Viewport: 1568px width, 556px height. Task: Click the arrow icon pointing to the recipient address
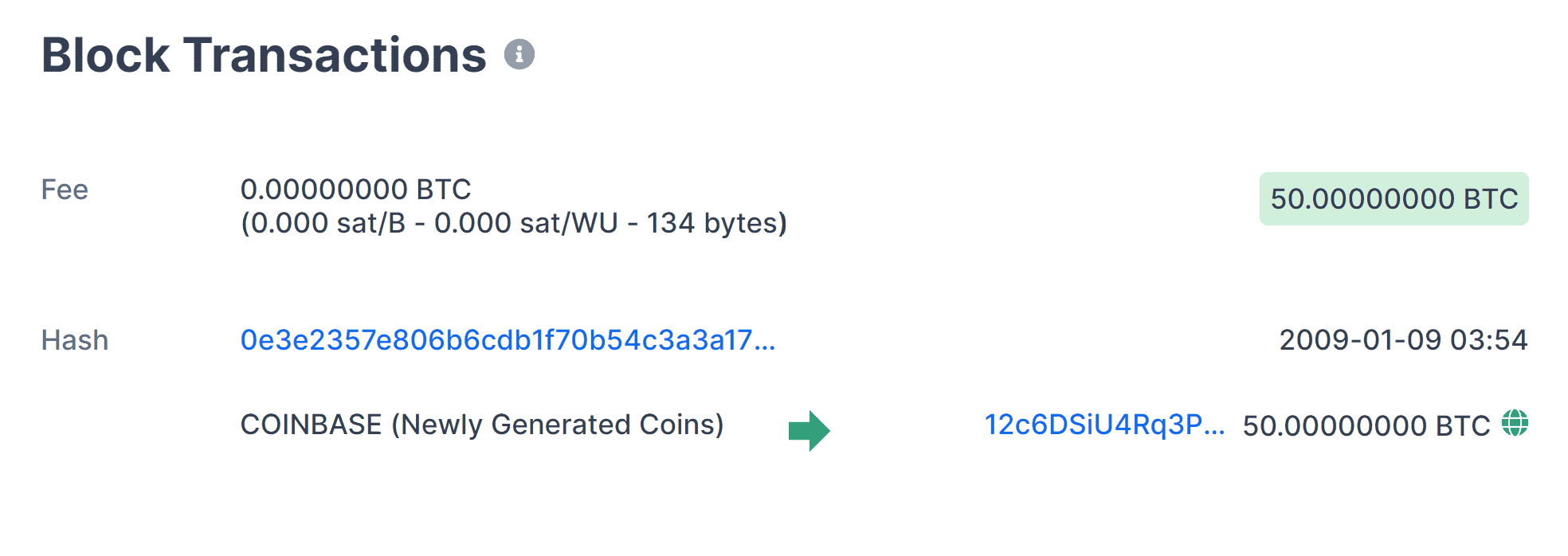coord(808,429)
